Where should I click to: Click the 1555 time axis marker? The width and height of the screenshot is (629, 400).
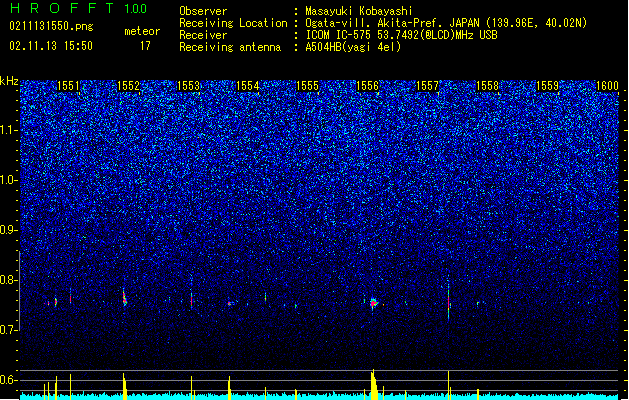coord(308,86)
